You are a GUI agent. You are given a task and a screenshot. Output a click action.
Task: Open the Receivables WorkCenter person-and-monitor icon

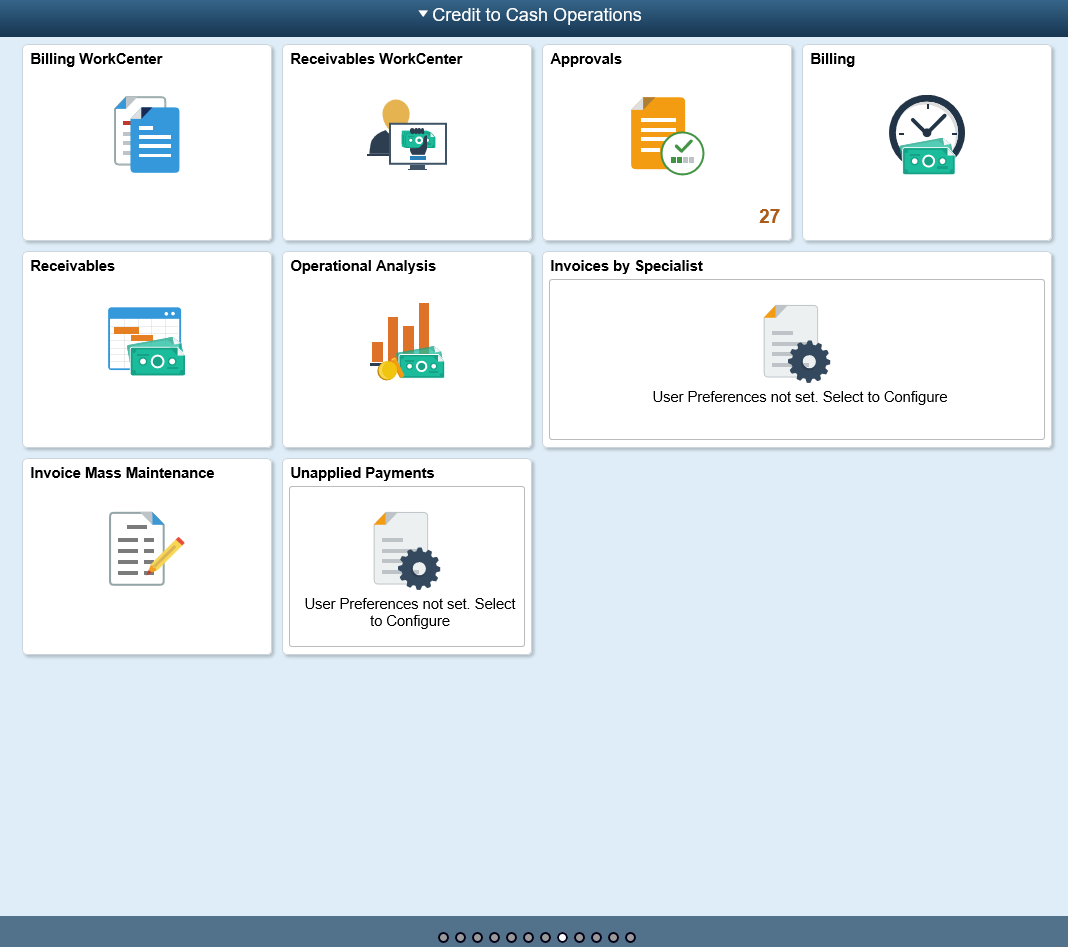click(407, 134)
